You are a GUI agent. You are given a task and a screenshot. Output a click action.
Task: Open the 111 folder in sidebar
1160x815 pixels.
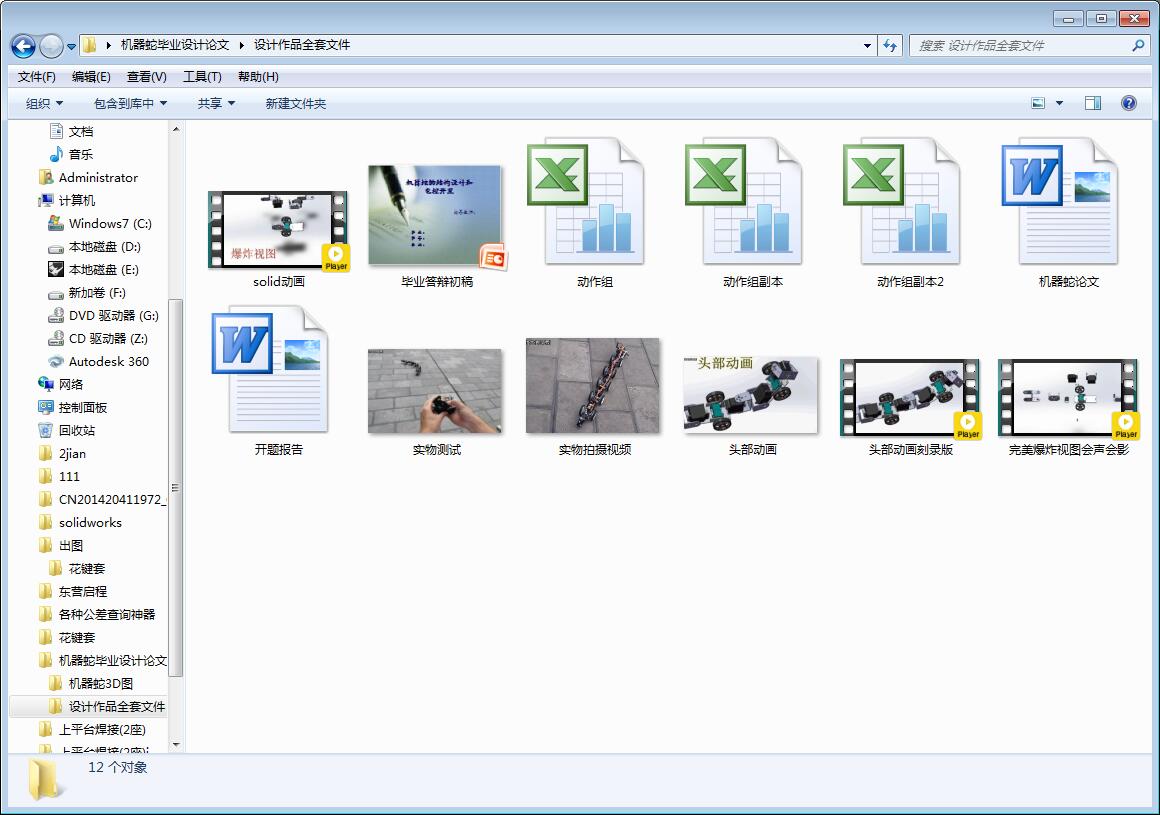(69, 476)
